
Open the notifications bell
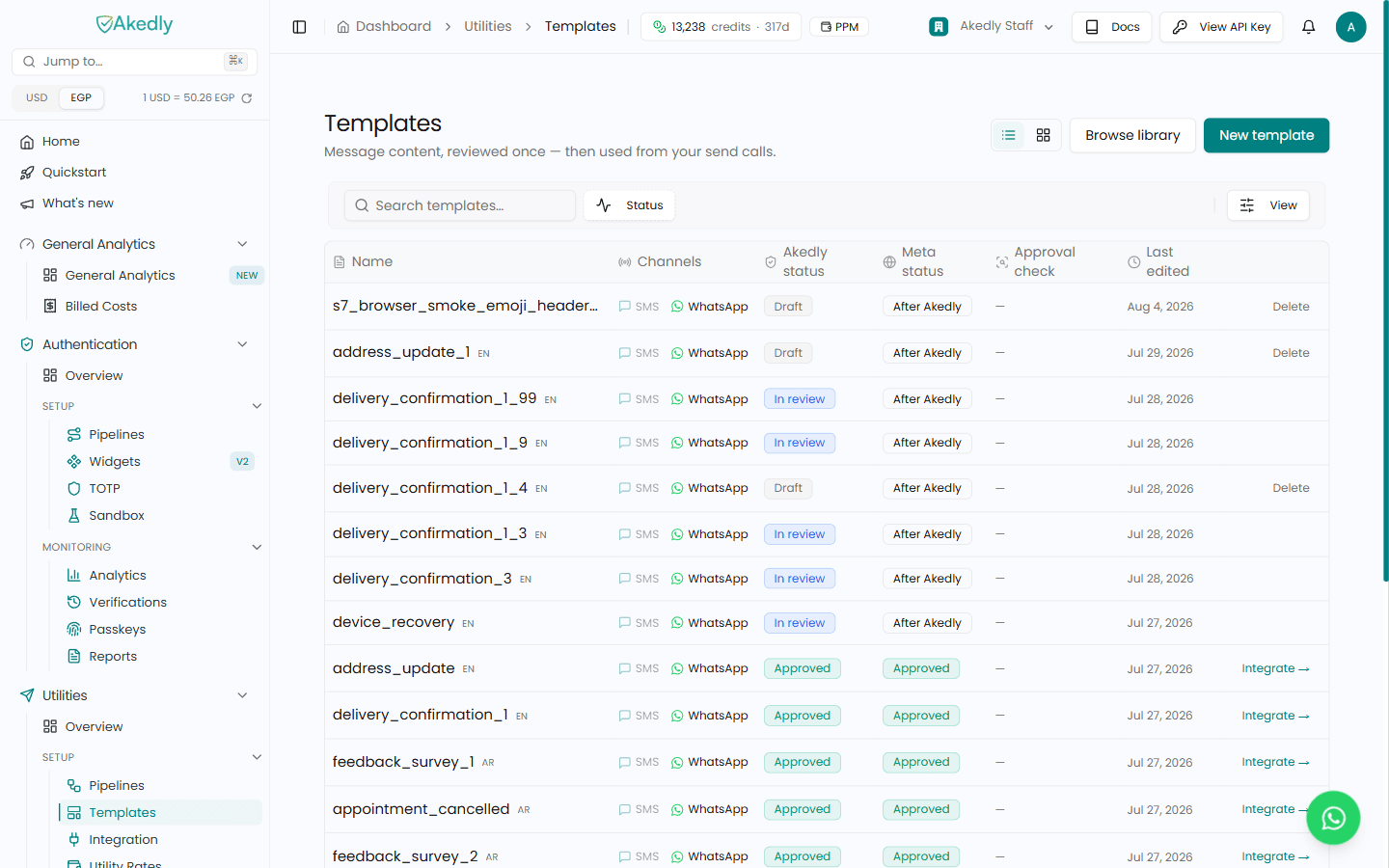point(1308,27)
